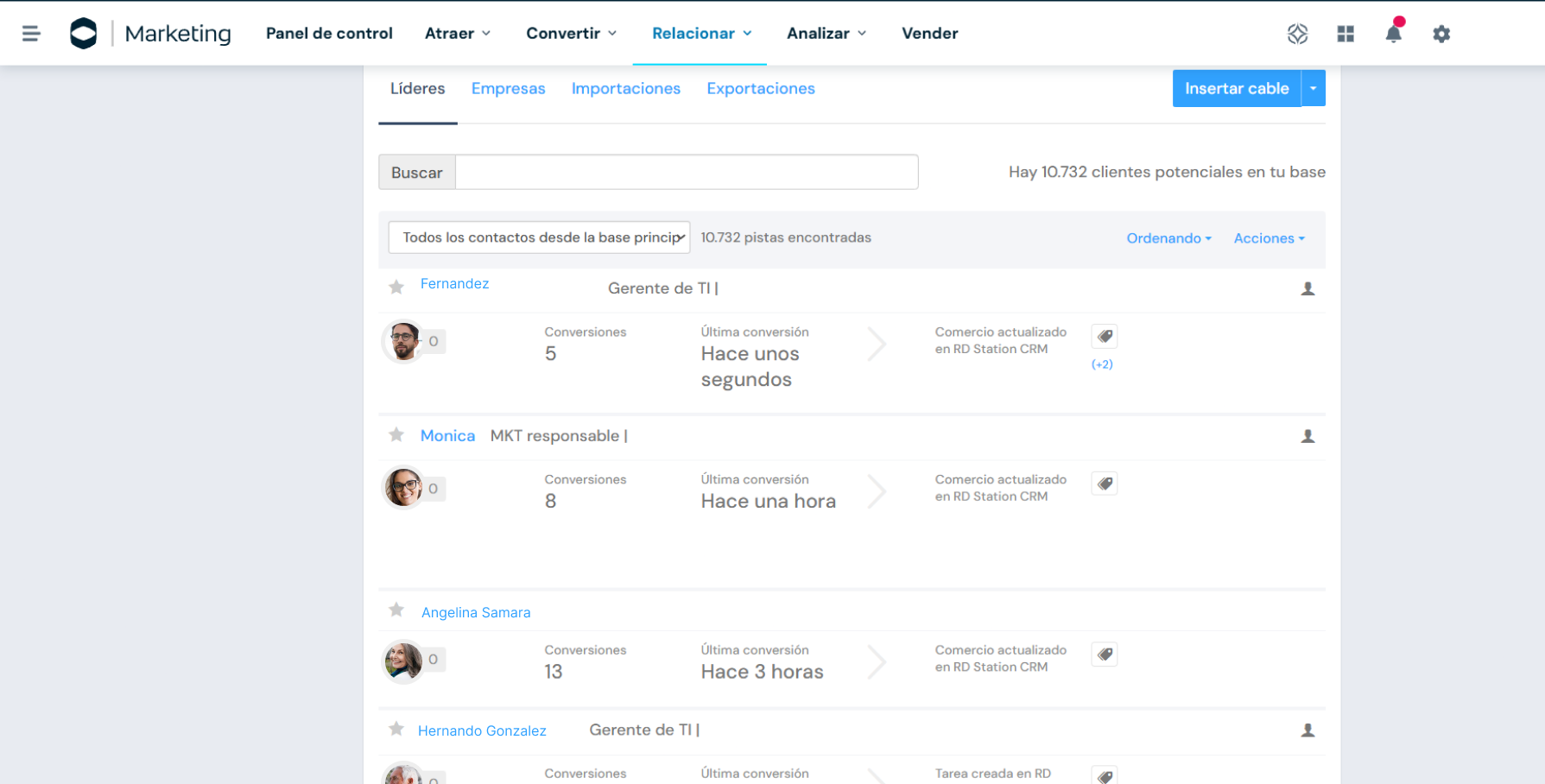This screenshot has width=1545, height=784.
Task: Open the apps grid icon
Action: pyautogui.click(x=1345, y=34)
